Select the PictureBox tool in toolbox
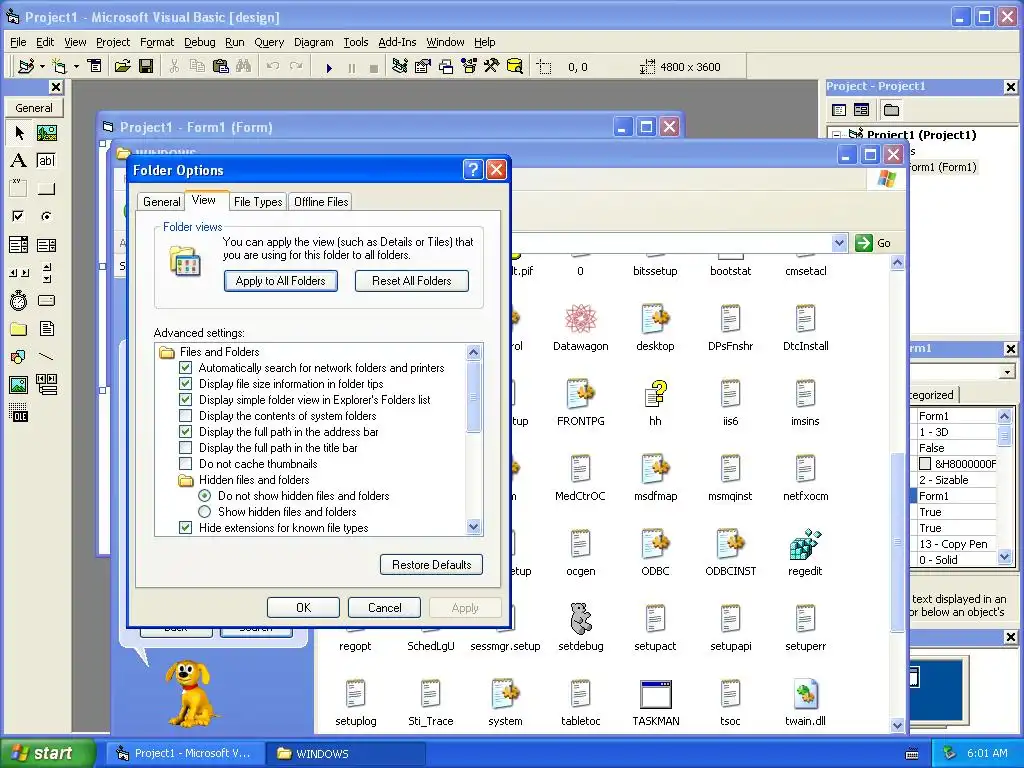Screen dimensions: 1024x768 click(x=46, y=133)
